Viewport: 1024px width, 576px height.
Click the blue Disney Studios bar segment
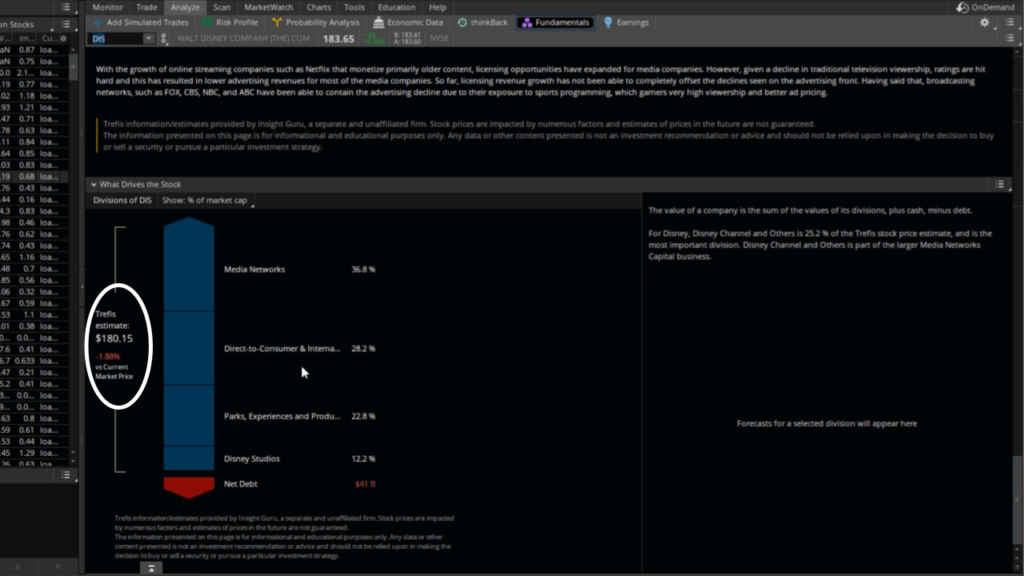point(189,458)
